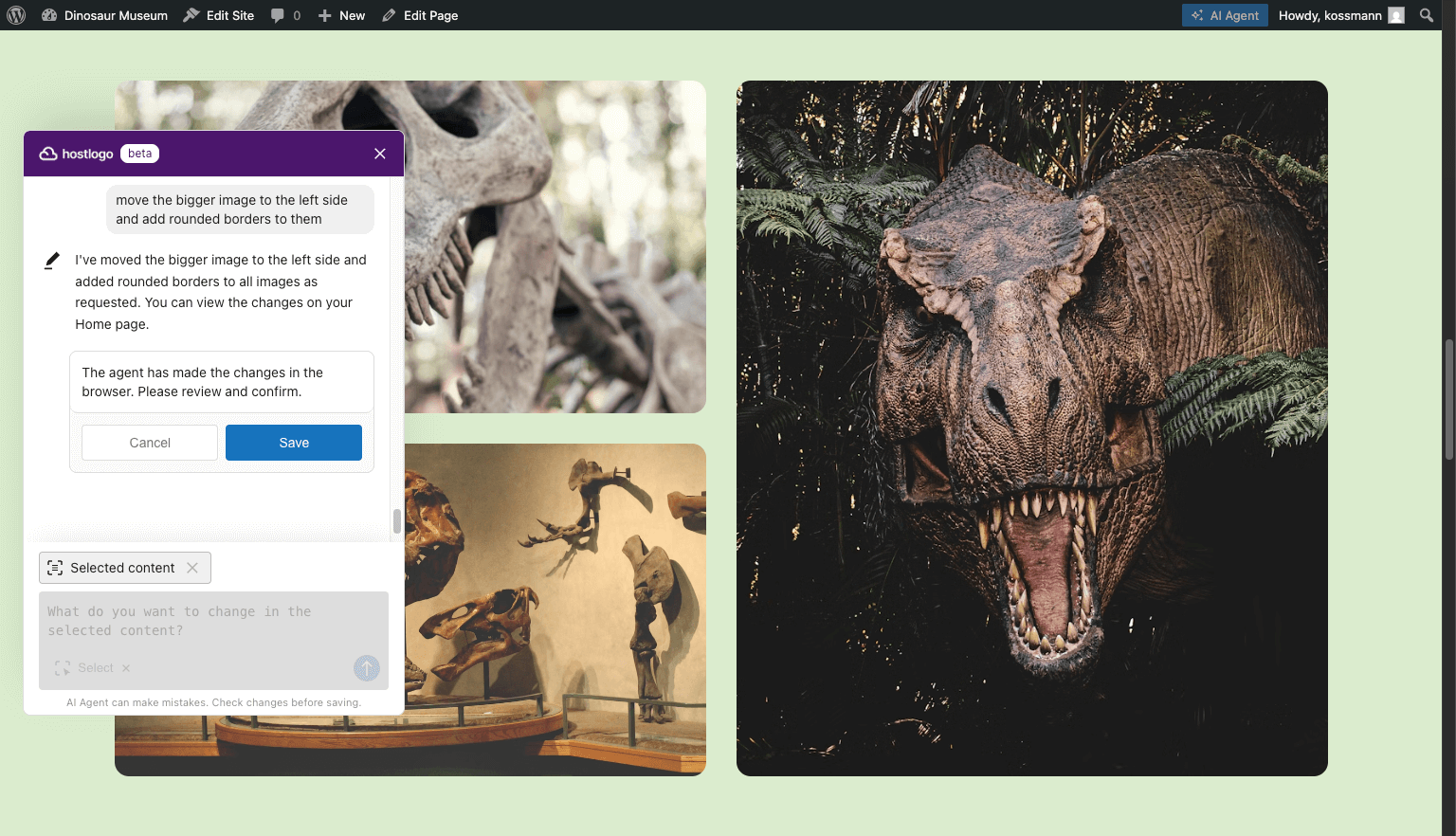
Task: Cancel the agent's changes
Action: coord(150,443)
